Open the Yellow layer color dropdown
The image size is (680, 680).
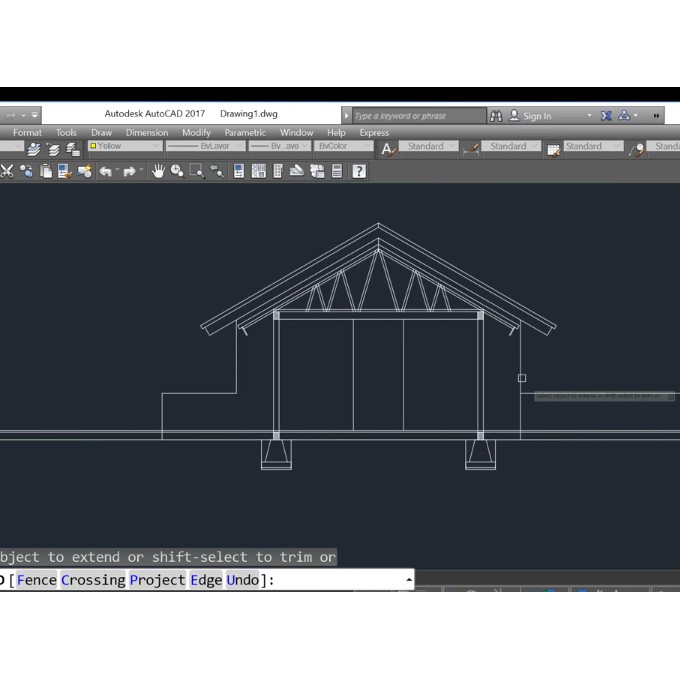(124, 146)
